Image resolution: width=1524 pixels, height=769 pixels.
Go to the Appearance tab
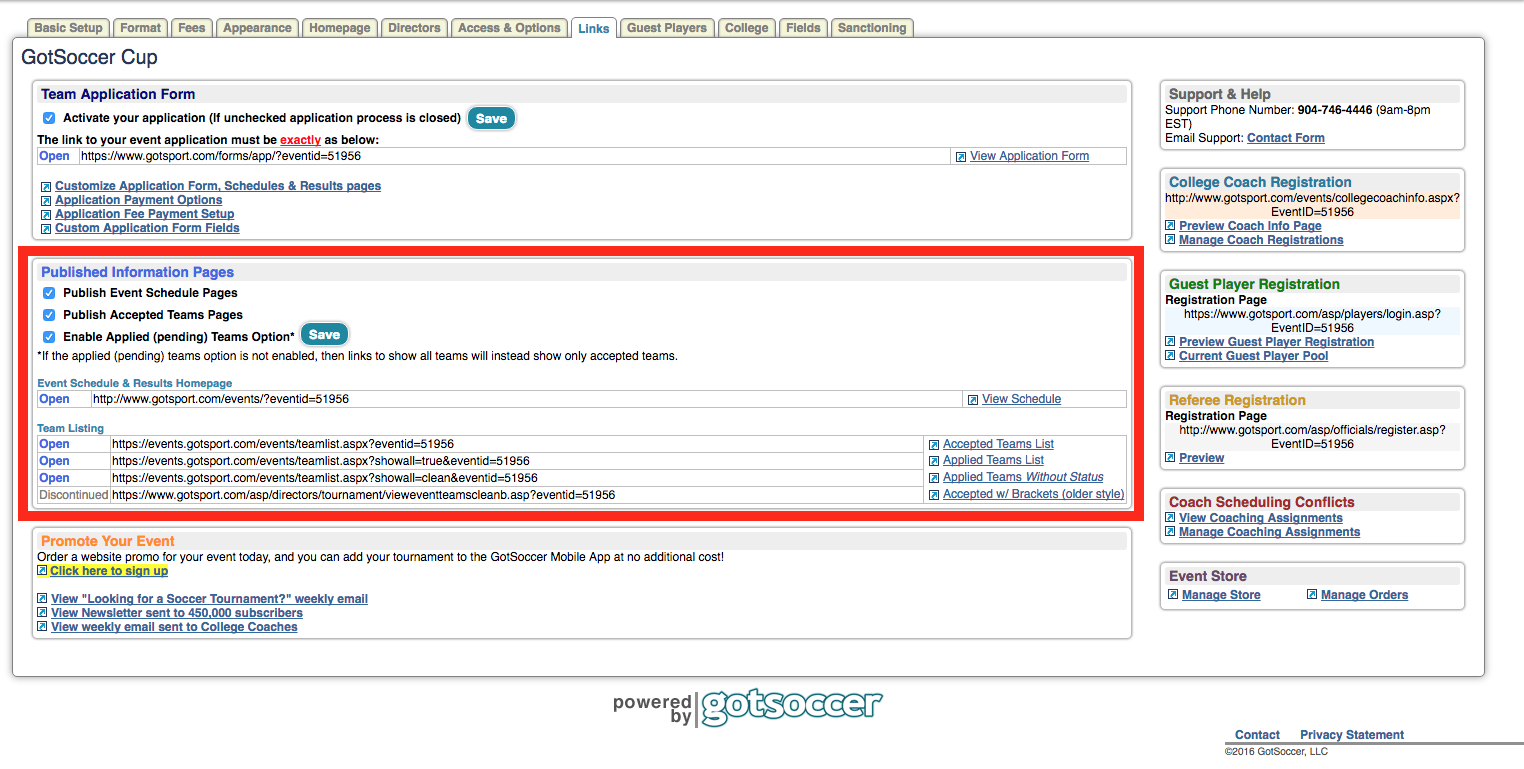(x=257, y=28)
